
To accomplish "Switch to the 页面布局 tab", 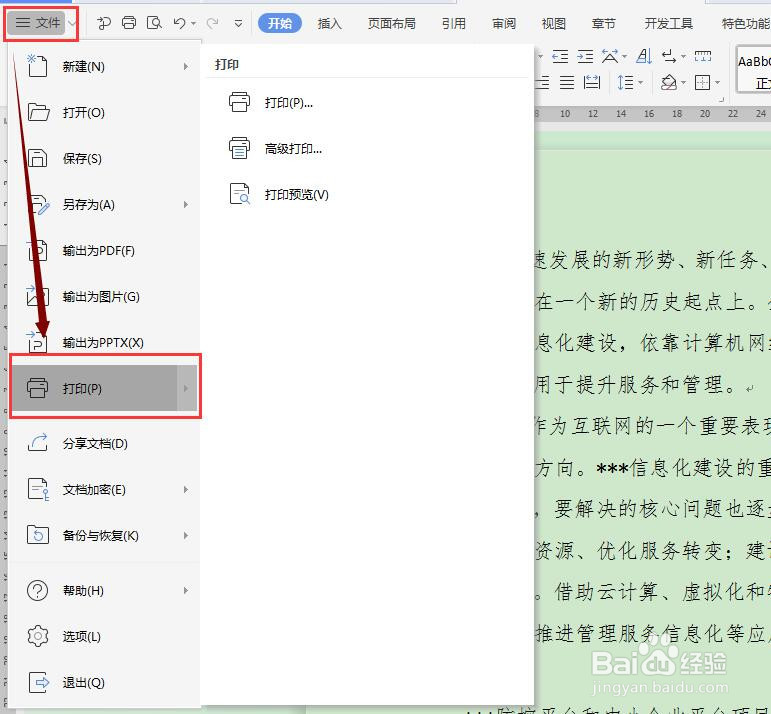I will (391, 23).
